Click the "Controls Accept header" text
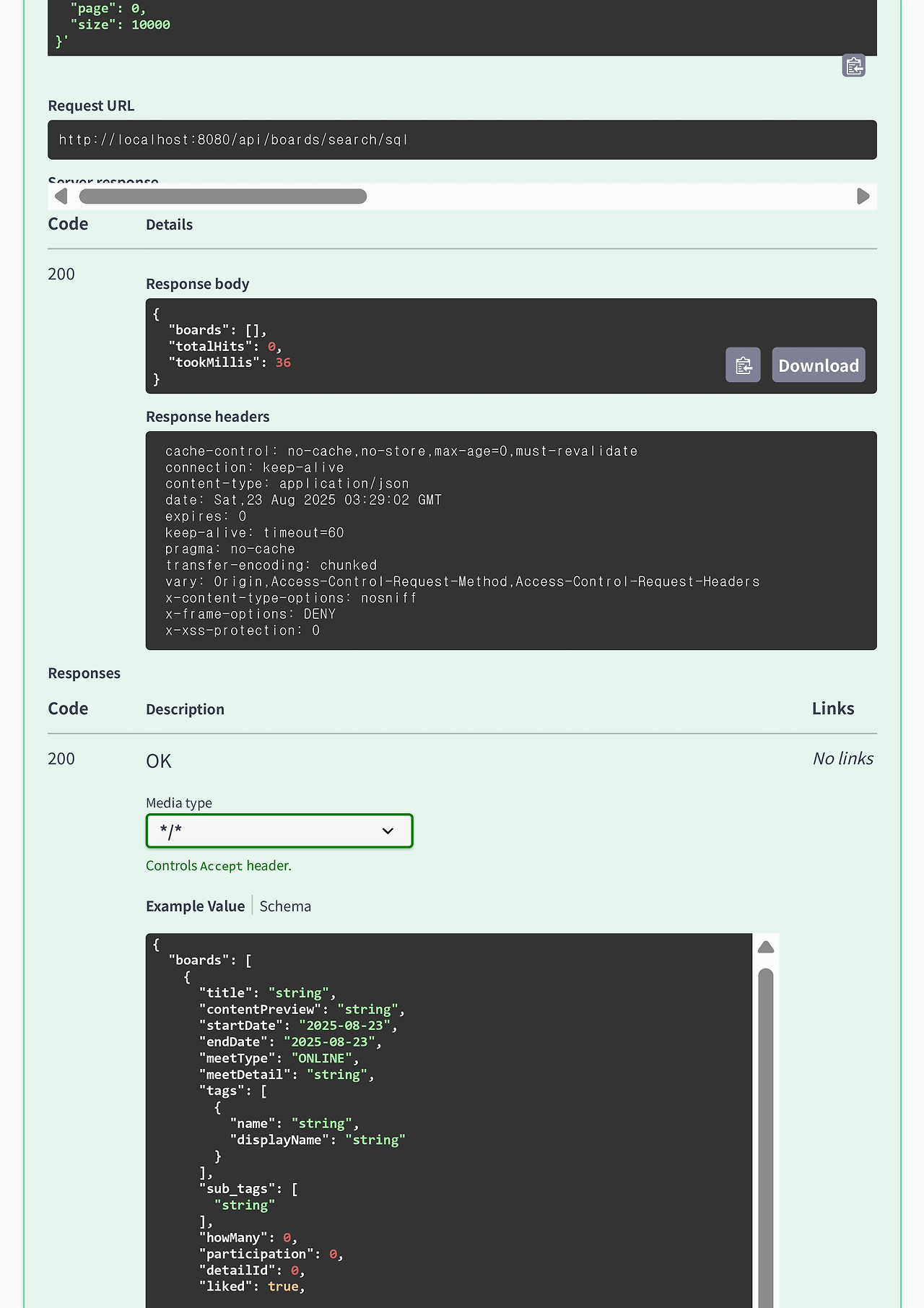The width and height of the screenshot is (924, 1308). (219, 865)
